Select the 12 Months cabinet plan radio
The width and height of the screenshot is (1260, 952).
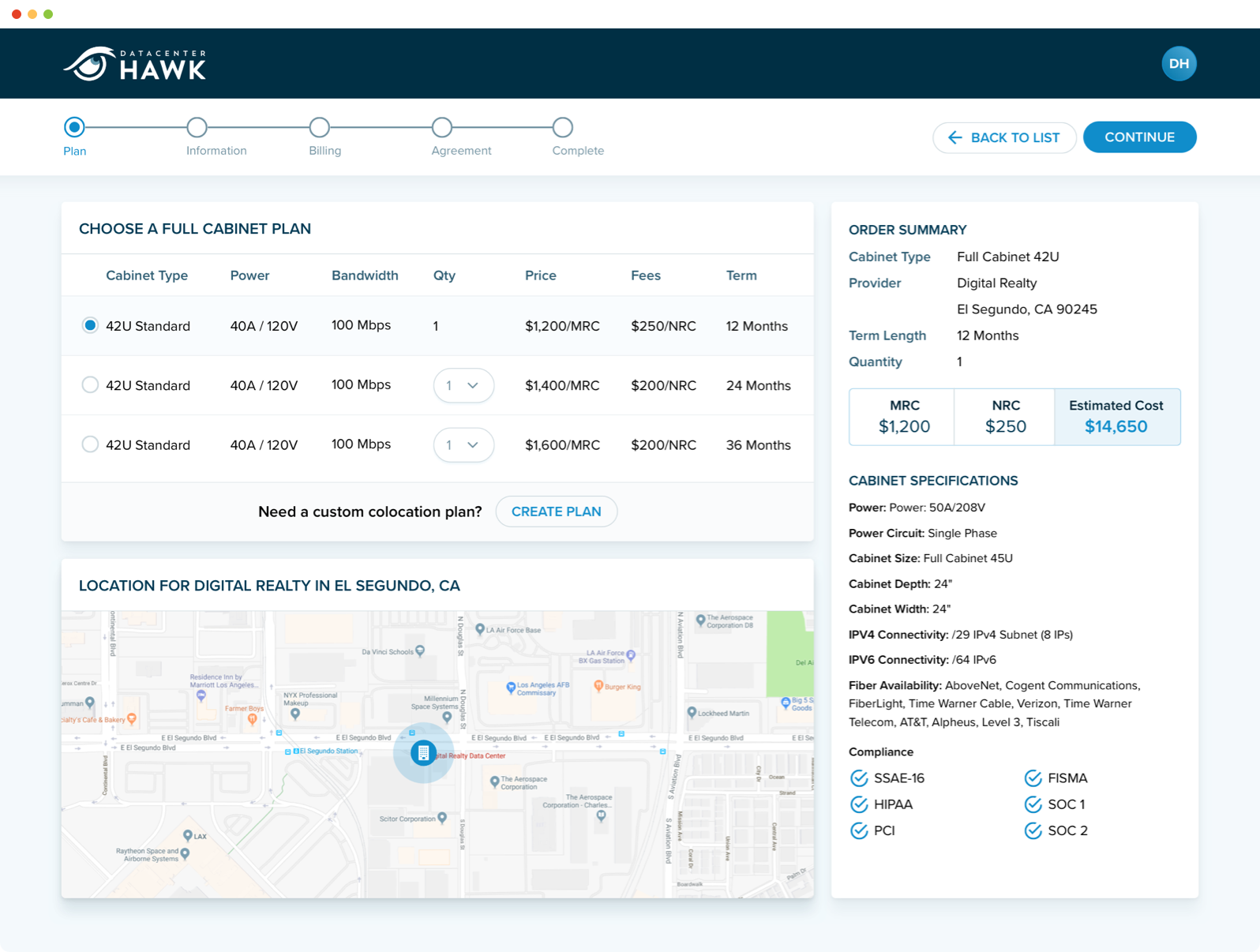[x=90, y=325]
